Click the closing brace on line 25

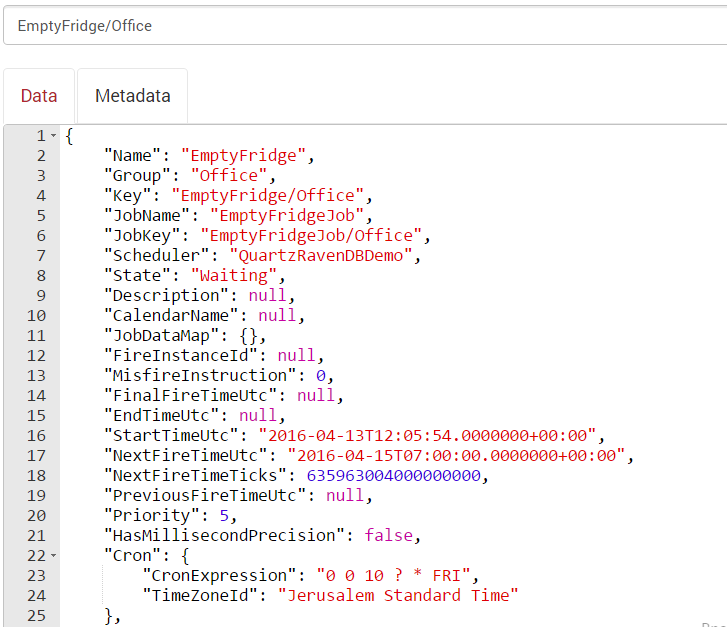pos(109,616)
